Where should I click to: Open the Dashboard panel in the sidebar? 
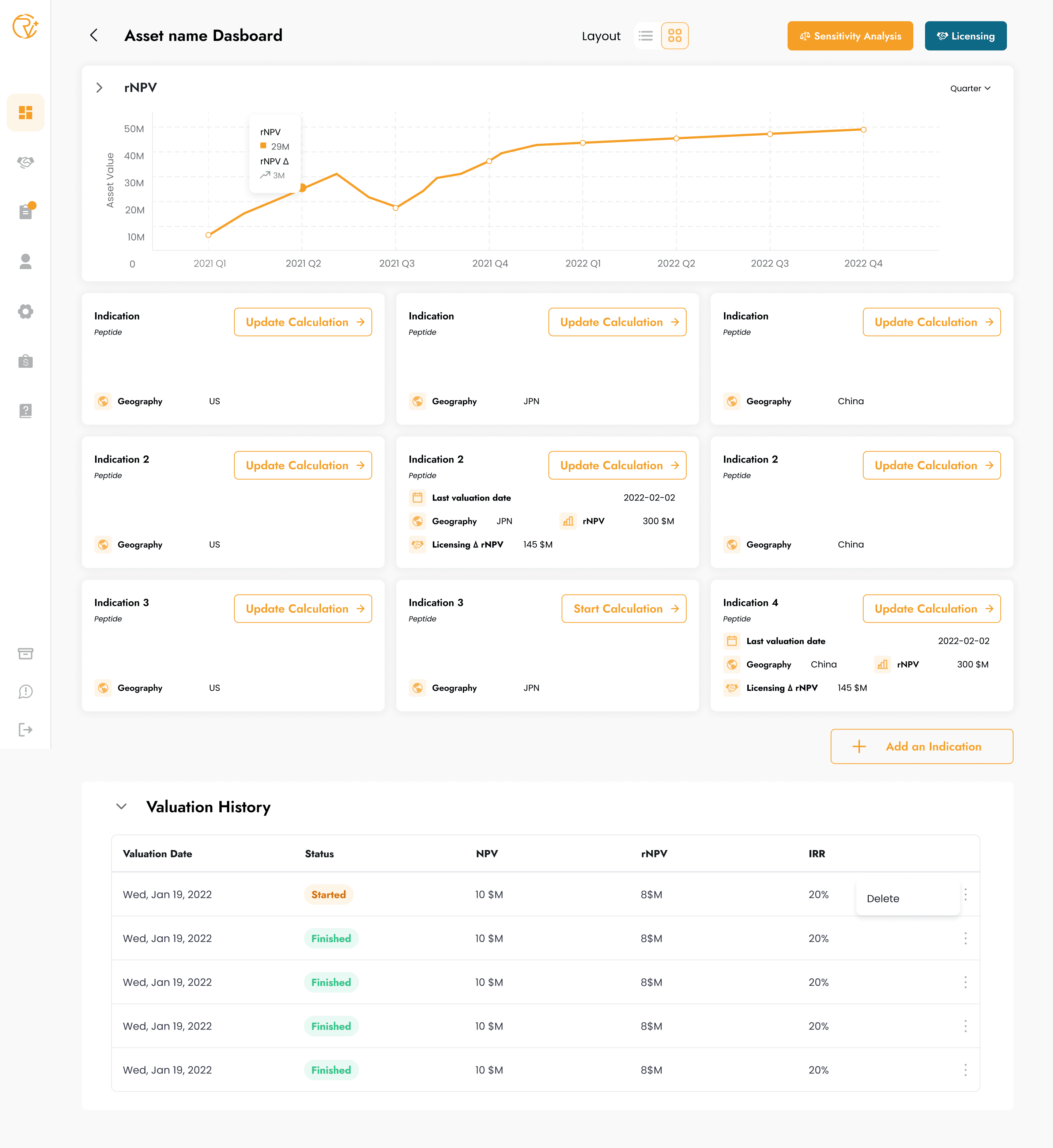click(x=26, y=112)
